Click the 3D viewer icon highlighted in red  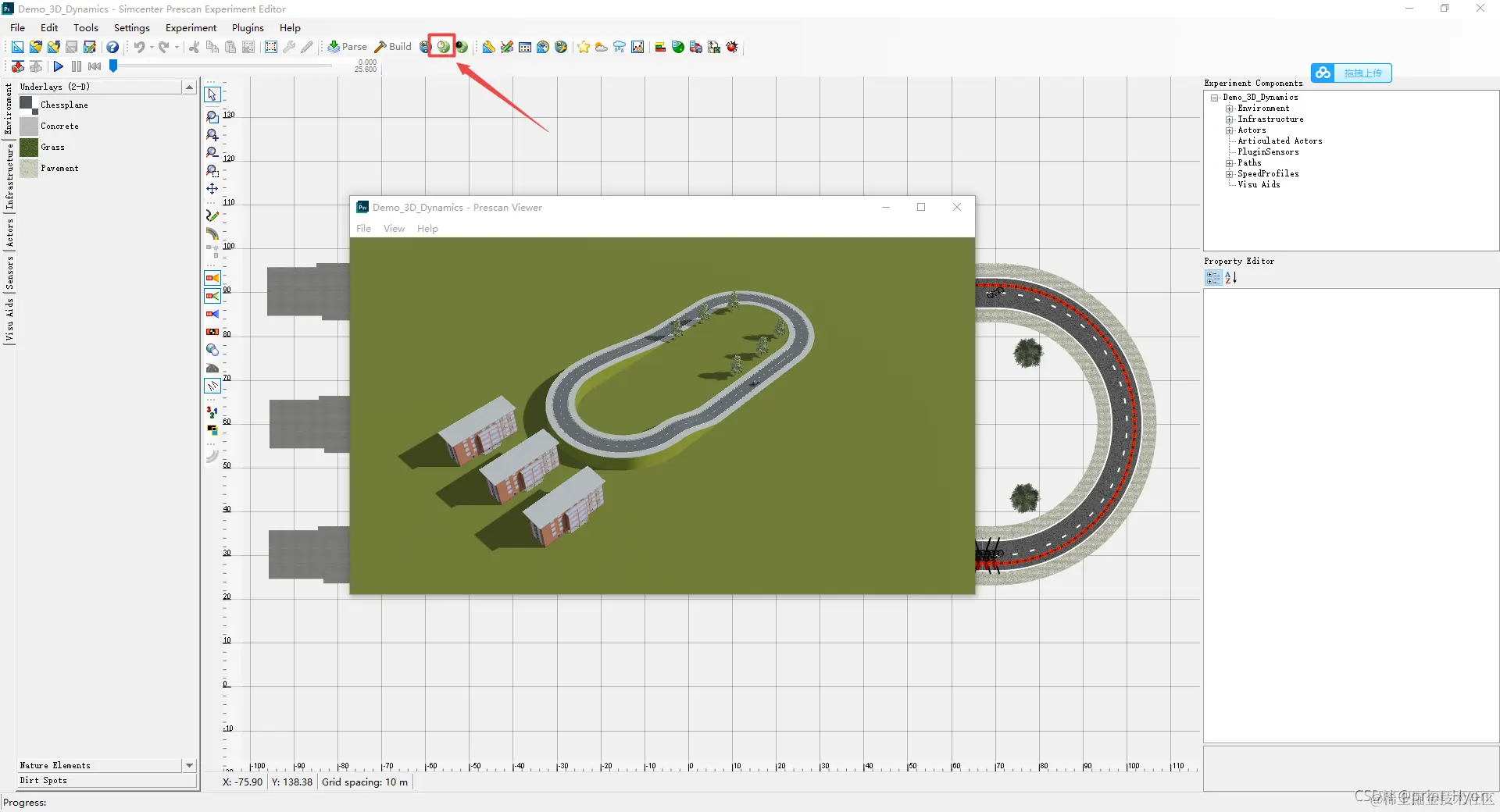[x=443, y=47]
